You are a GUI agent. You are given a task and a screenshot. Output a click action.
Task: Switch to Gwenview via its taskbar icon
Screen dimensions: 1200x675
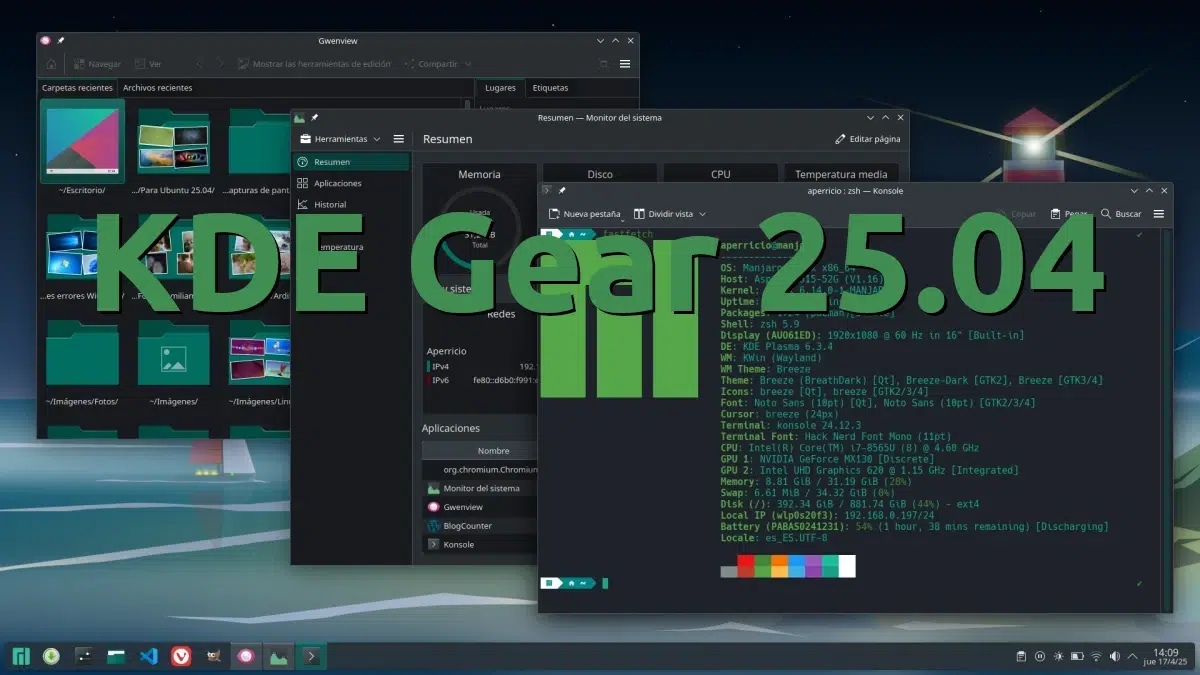246,657
